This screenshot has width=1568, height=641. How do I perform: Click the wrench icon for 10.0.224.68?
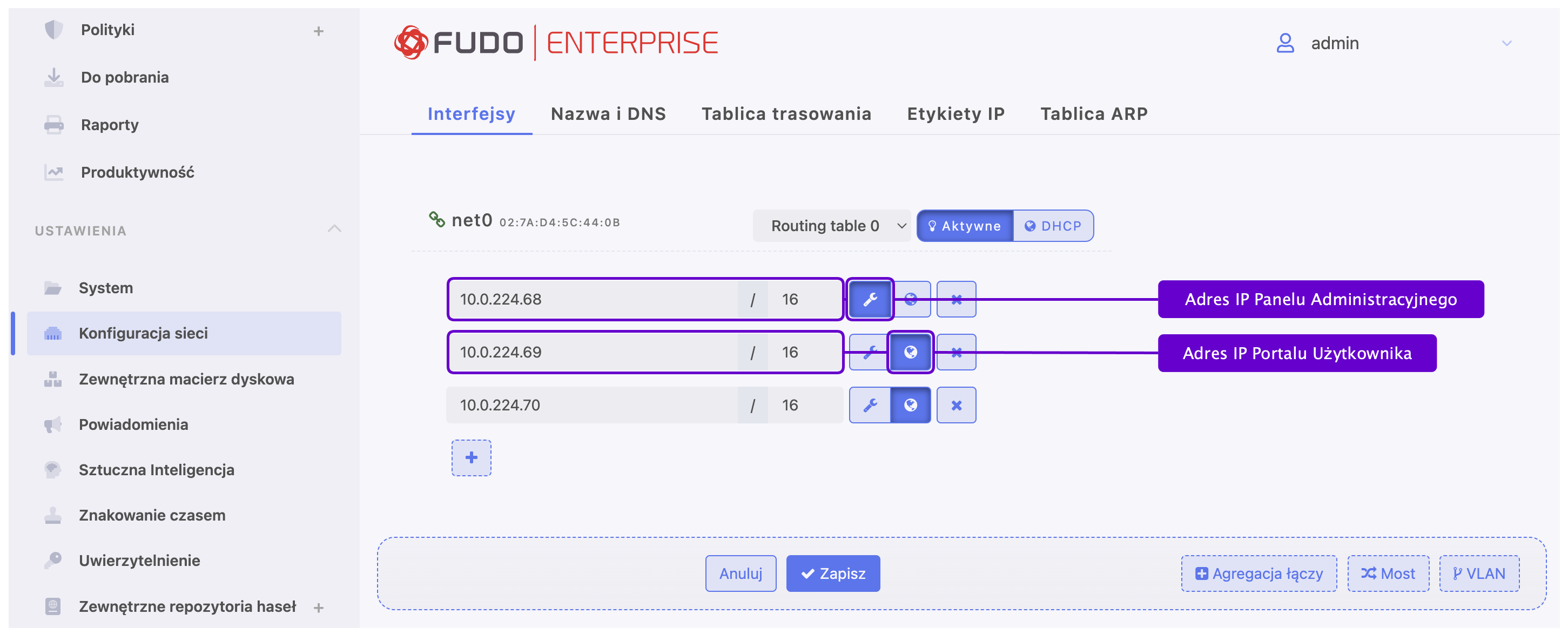[x=870, y=299]
